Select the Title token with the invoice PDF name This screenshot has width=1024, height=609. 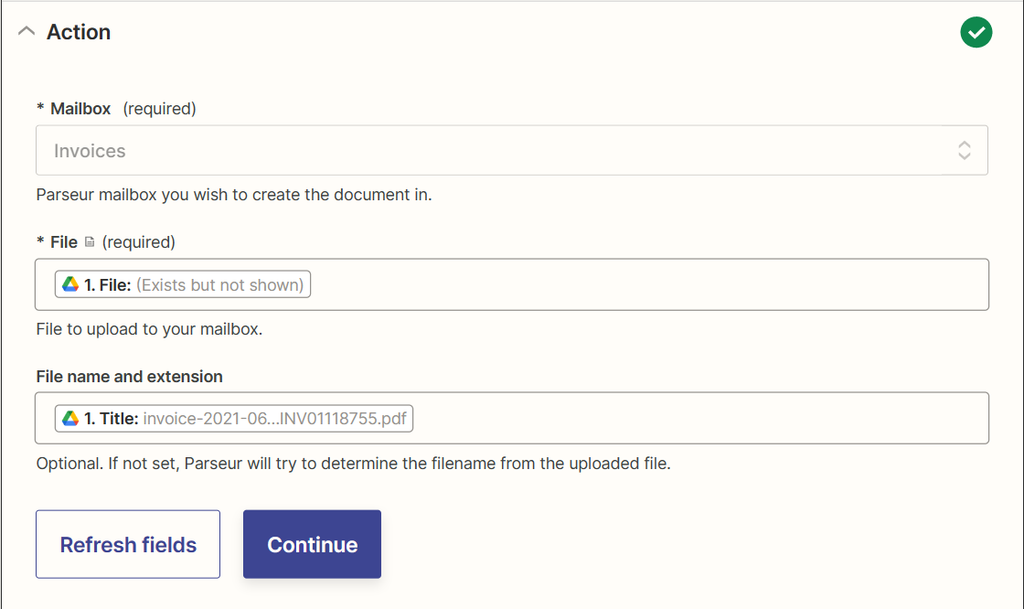pyautogui.click(x=235, y=418)
